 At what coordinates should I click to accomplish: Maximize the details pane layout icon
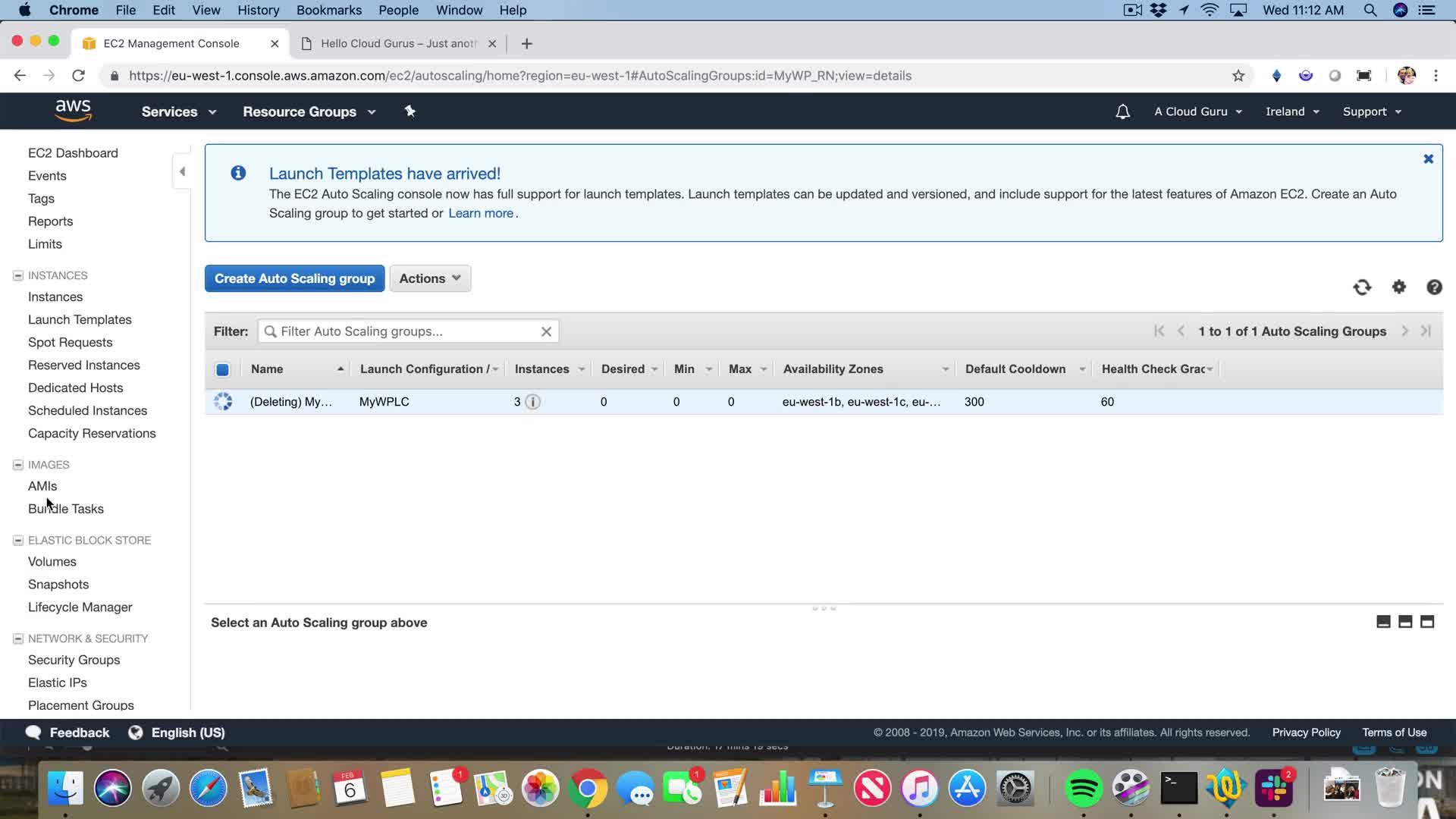point(1426,622)
